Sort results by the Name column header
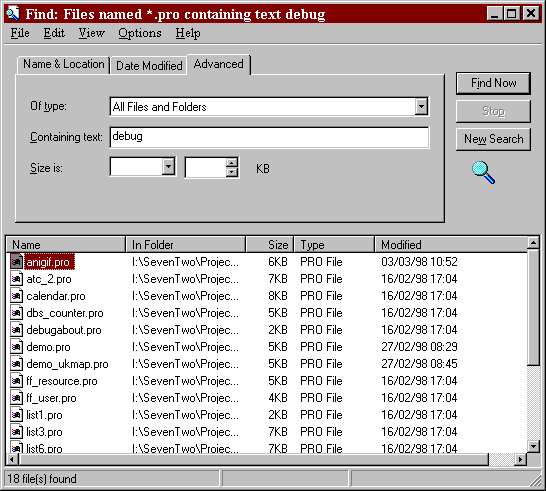Screen dimensions: 546x491 coord(66,244)
